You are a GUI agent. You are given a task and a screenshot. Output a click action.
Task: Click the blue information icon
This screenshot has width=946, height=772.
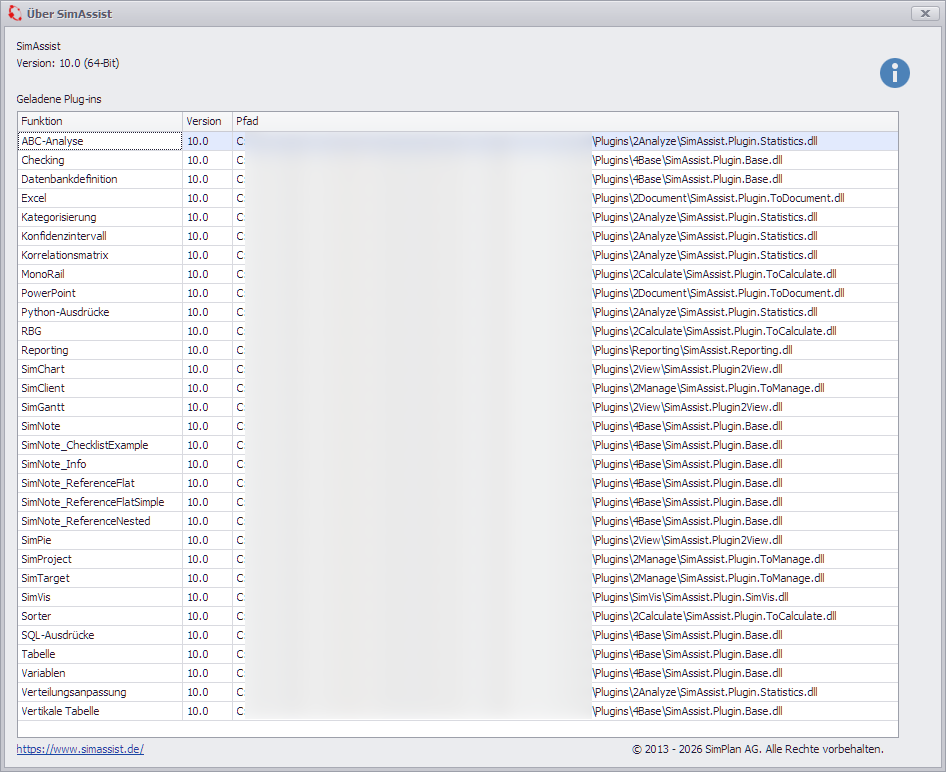[x=894, y=73]
